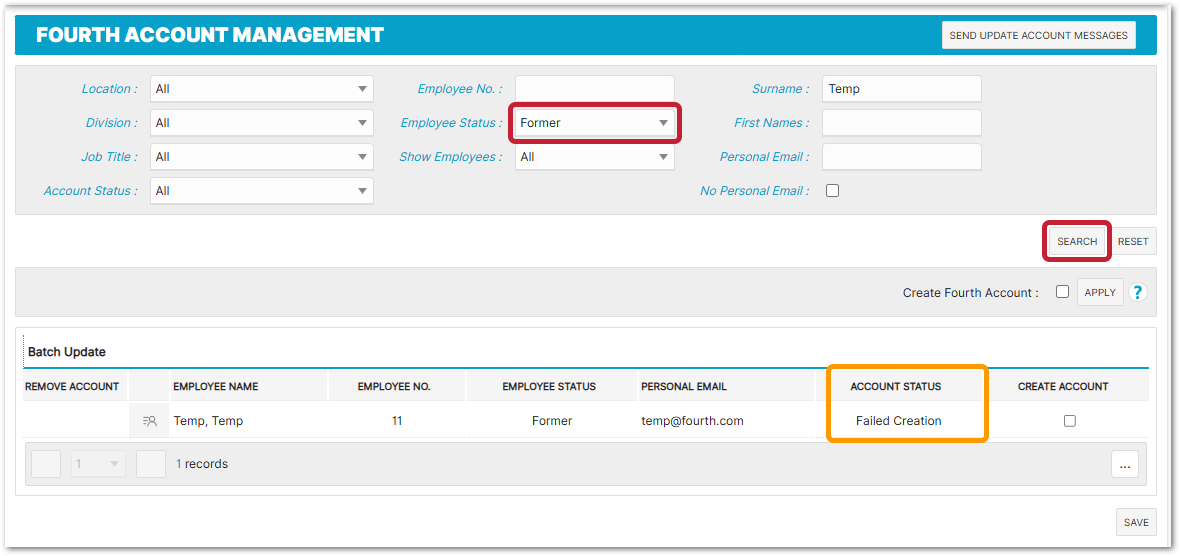
Task: Expand the Account Status filter dropdown
Action: (x=261, y=191)
